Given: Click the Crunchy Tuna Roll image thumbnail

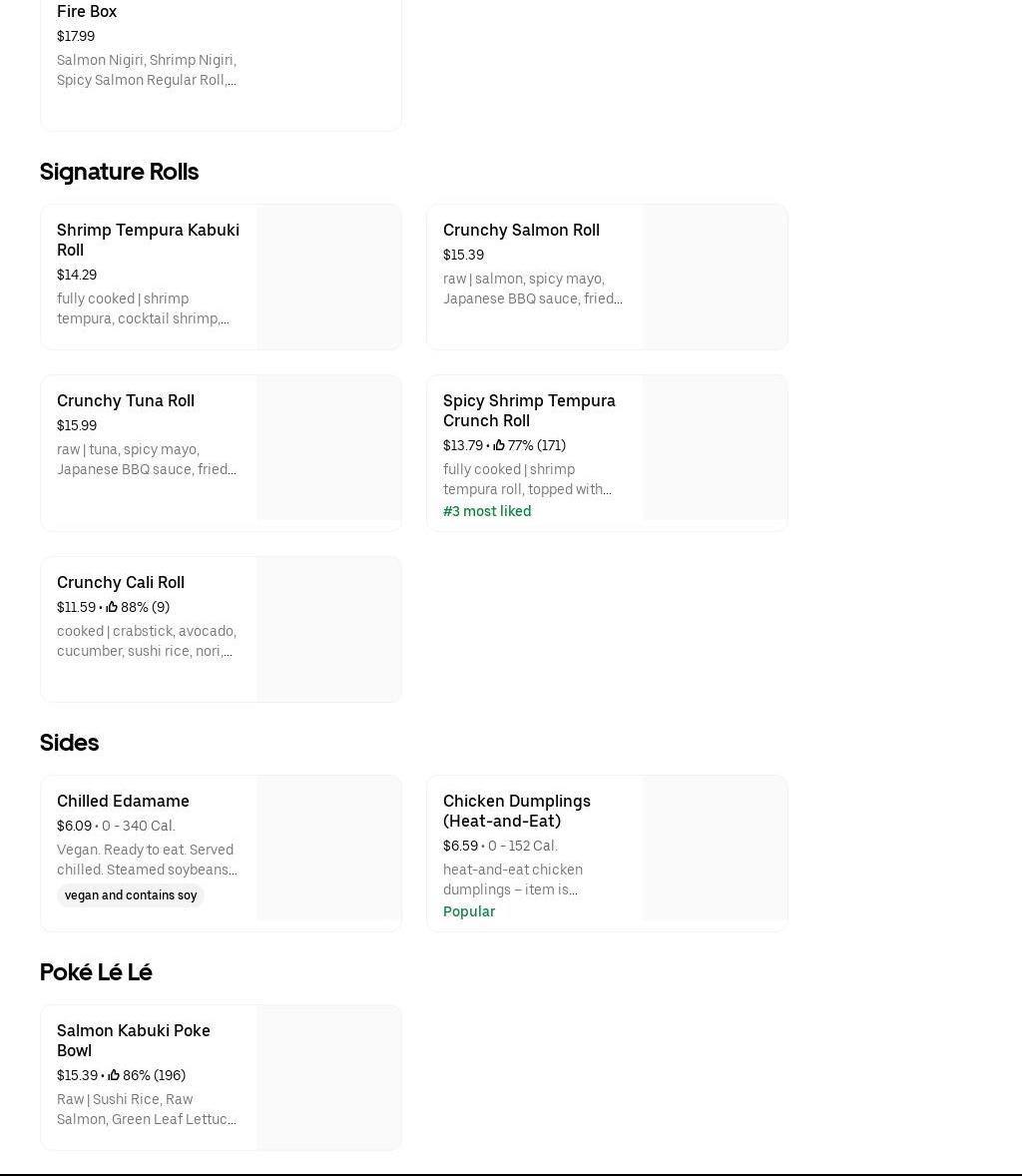Looking at the screenshot, I should [x=328, y=447].
